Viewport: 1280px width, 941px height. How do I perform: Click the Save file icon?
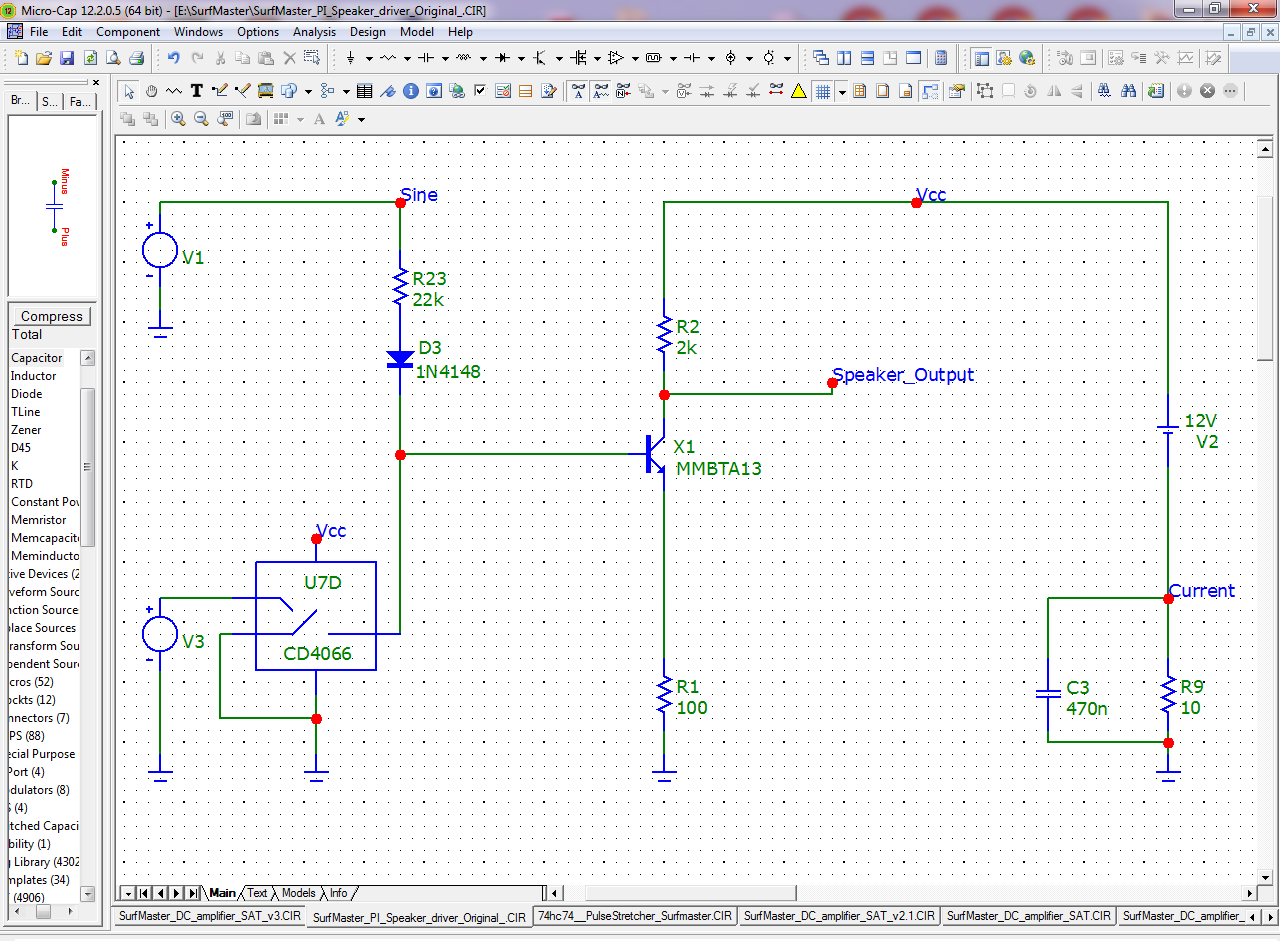point(67,58)
